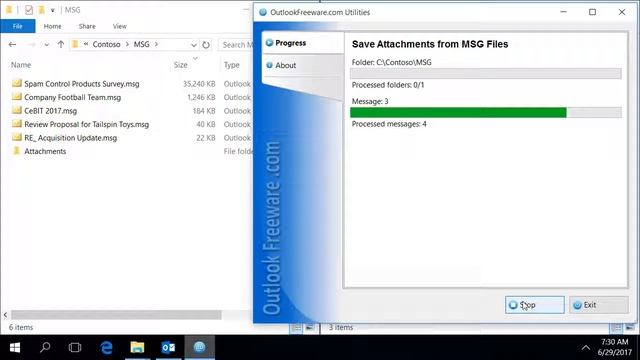Open the View tab in Explorer ribbon
Image resolution: width=640 pixels, height=360 pixels.
point(120,26)
